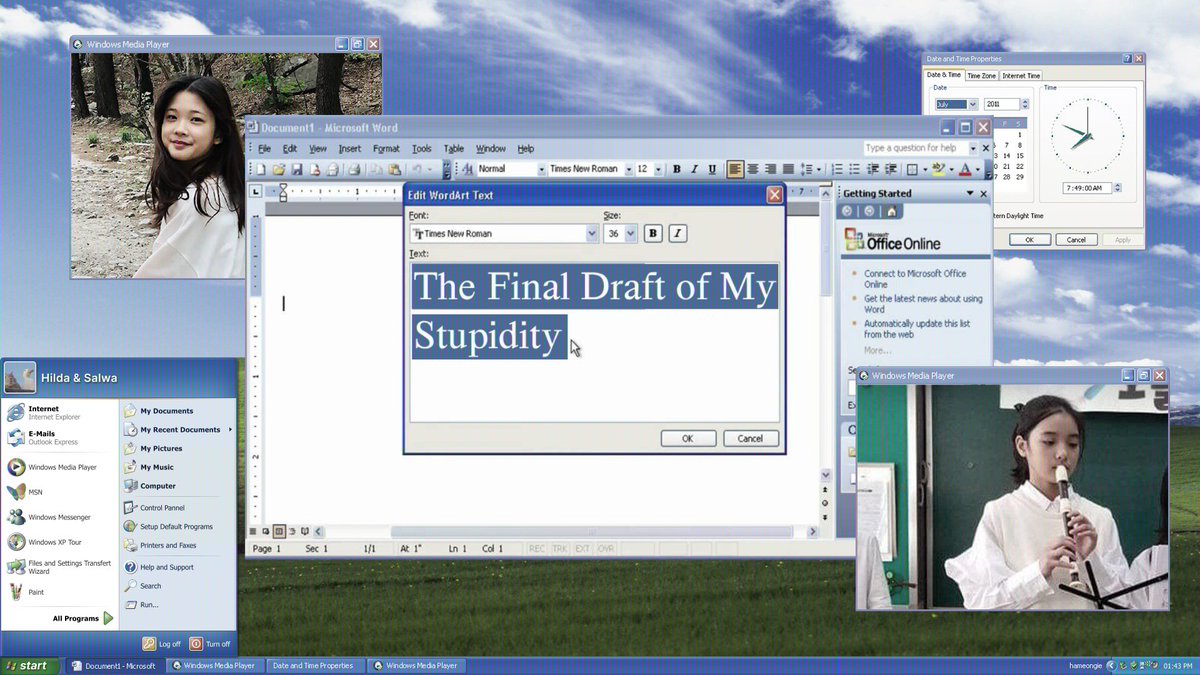
Task: Click the Paint icon in Start menu
Action: [16, 592]
